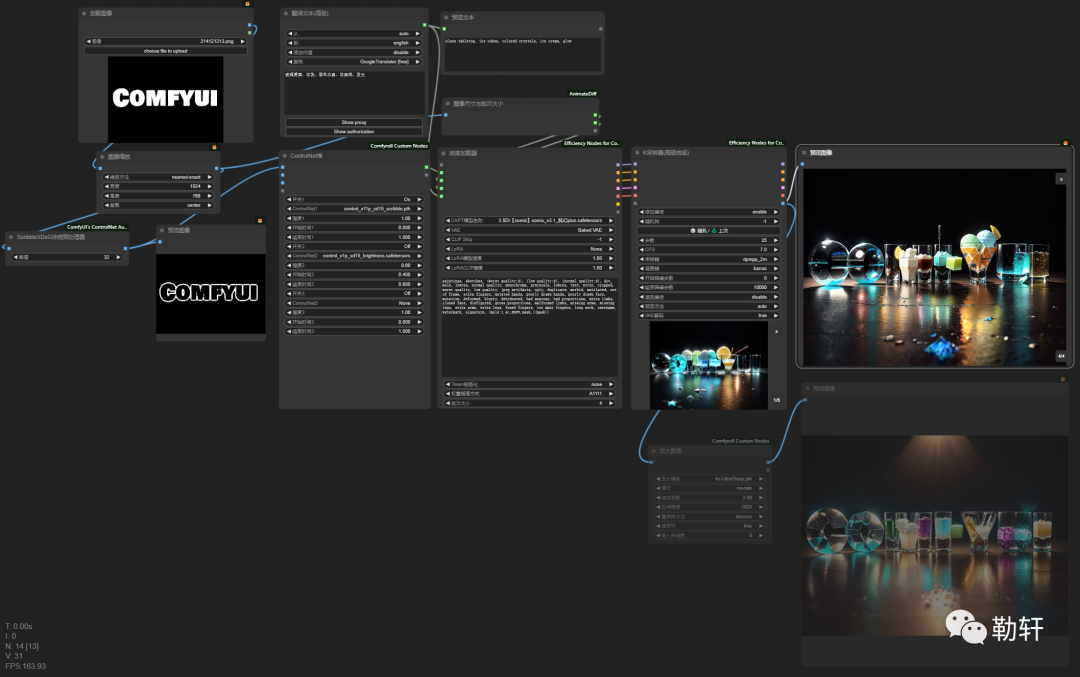This screenshot has width=1080, height=677.
Task: Open the nearest-exact scaling method dropdown
Action: pos(158,177)
